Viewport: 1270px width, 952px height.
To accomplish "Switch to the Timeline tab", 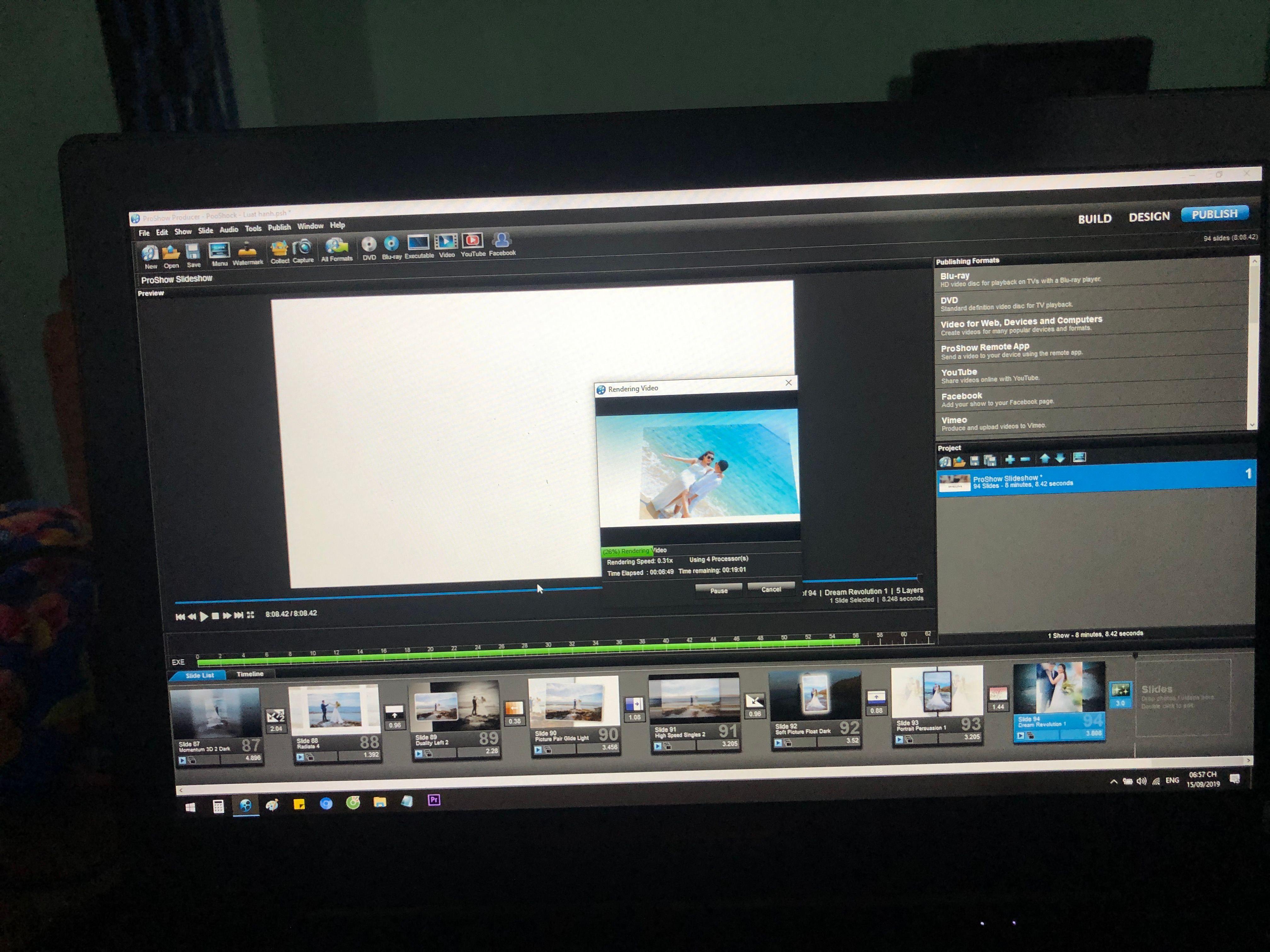I will click(250, 674).
